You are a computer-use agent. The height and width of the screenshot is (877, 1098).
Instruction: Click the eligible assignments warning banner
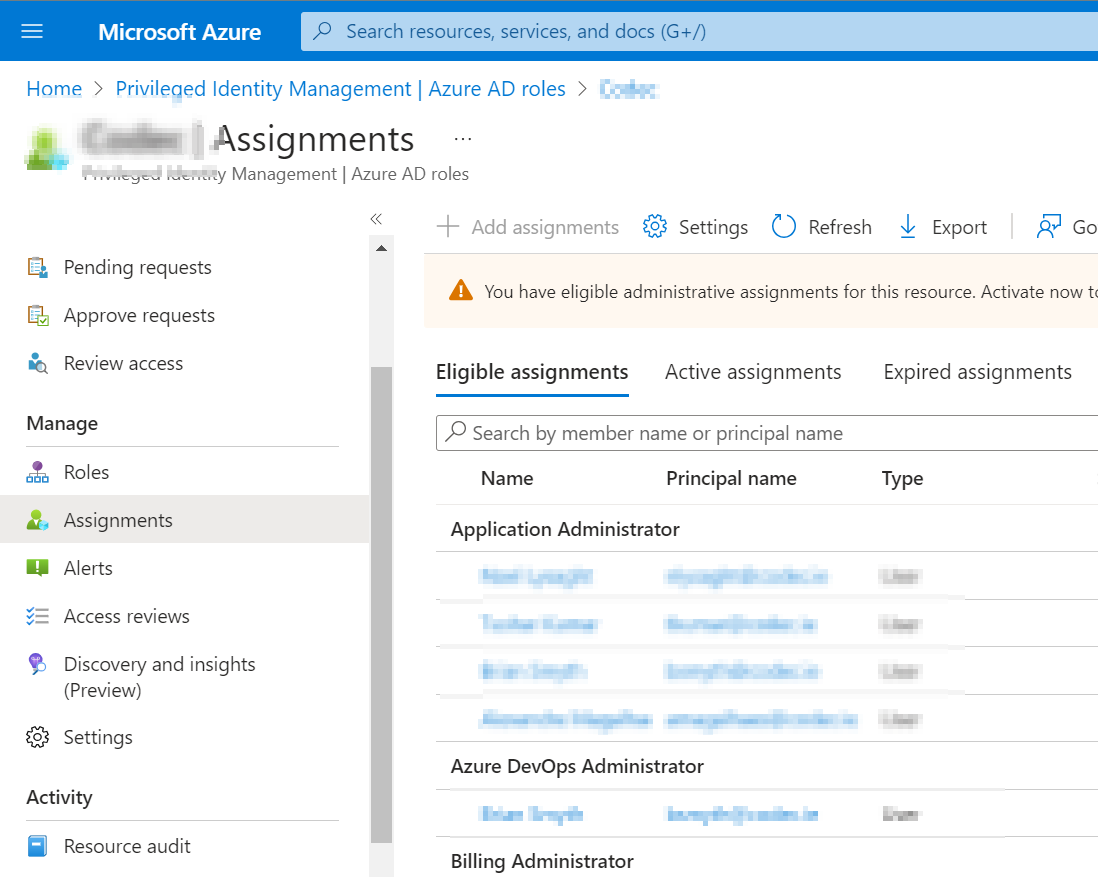(761, 291)
